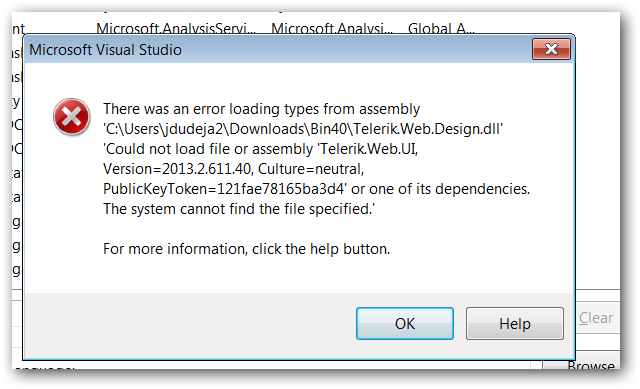
Task: Click the 'Could not load file or assembly' line
Action: point(260,149)
